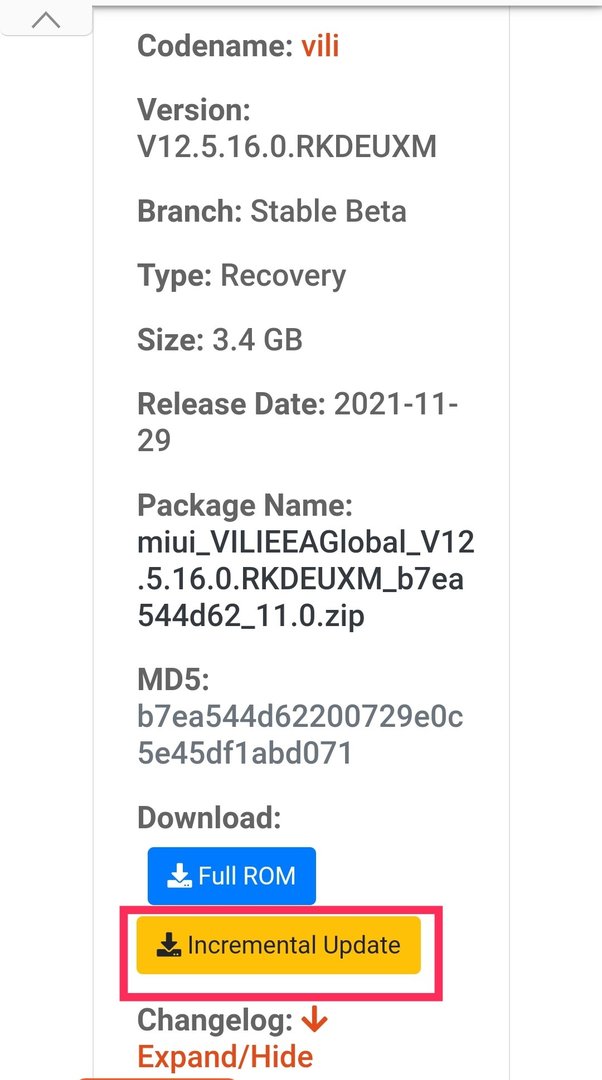Tap the scroll-to-top chevron icon
This screenshot has width=602, height=1080.
click(x=45, y=20)
